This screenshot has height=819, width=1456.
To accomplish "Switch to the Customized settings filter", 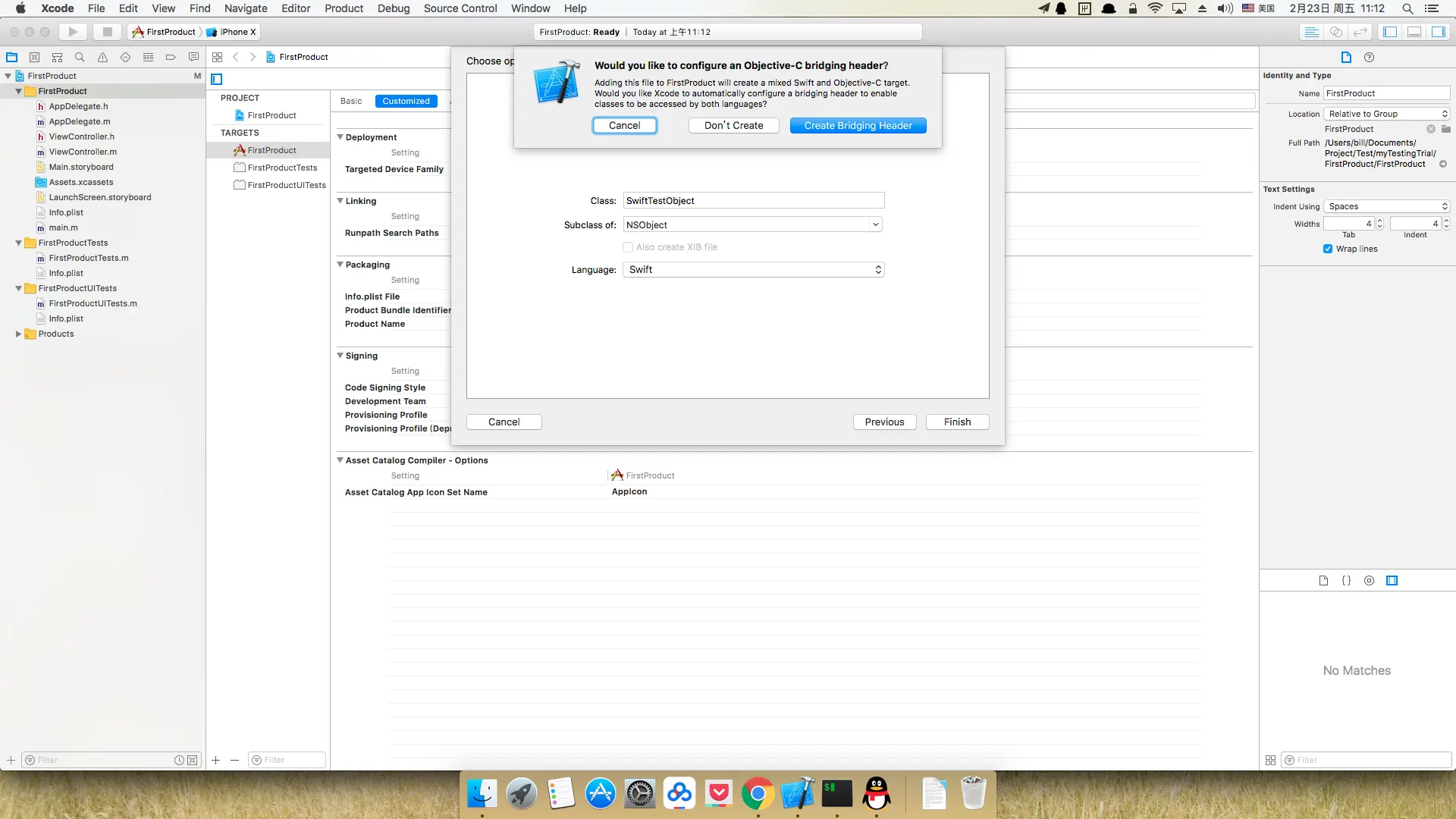I will pyautogui.click(x=406, y=101).
